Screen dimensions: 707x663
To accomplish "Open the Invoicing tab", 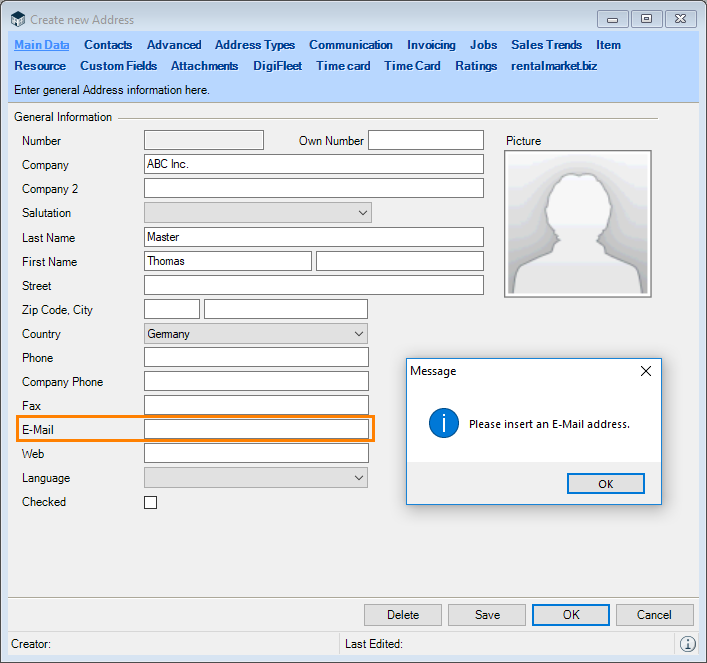I will (x=431, y=45).
